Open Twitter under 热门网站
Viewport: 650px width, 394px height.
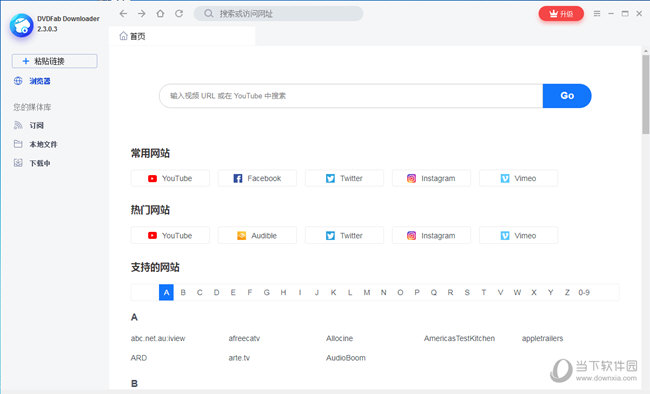(x=344, y=236)
